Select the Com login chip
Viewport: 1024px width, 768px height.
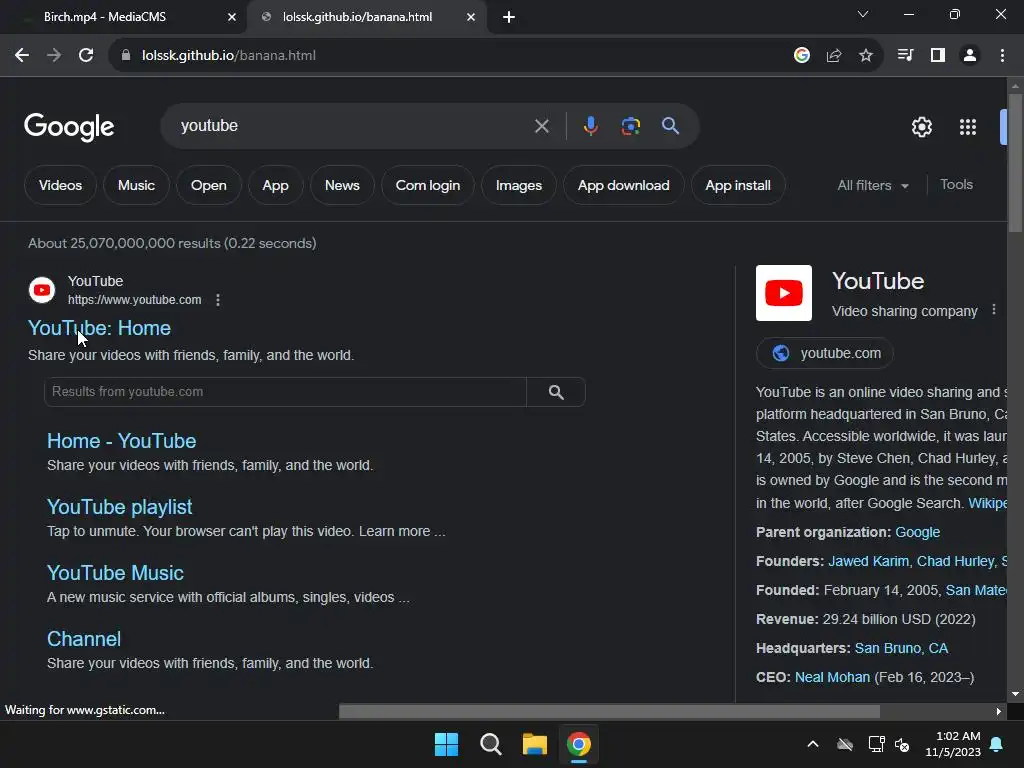click(x=428, y=185)
